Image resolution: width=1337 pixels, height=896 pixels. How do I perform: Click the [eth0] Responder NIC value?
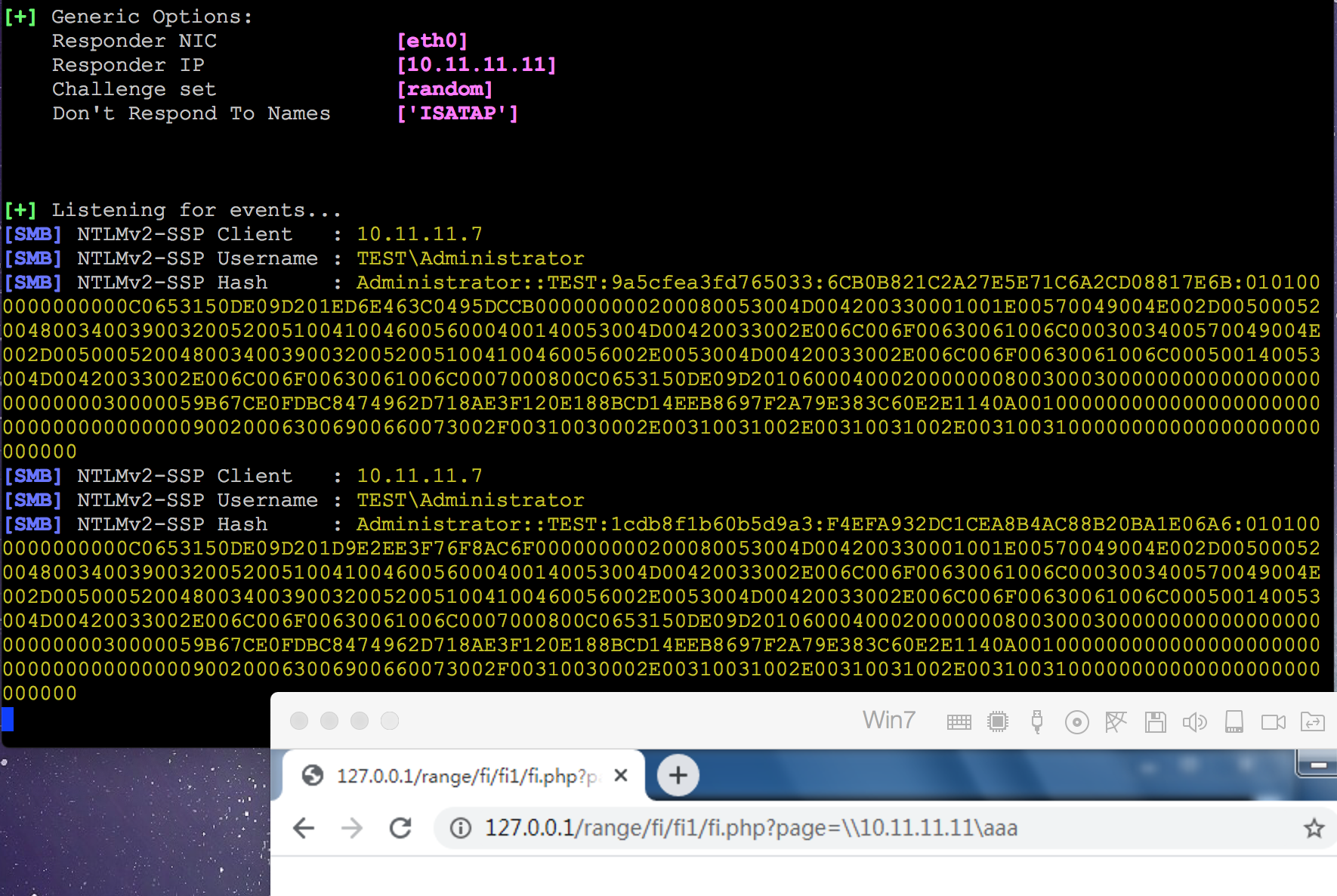coord(432,41)
